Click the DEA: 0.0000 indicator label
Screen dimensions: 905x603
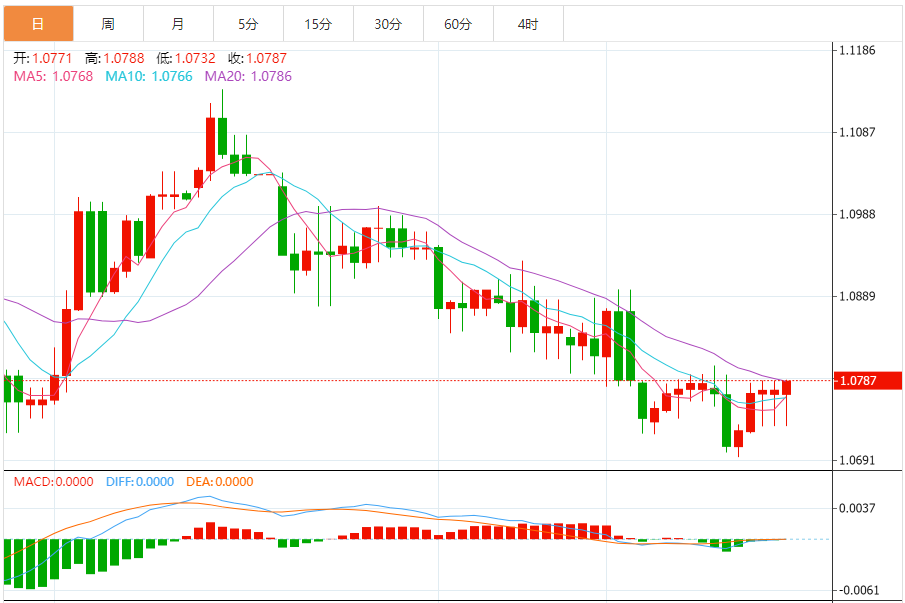220,482
